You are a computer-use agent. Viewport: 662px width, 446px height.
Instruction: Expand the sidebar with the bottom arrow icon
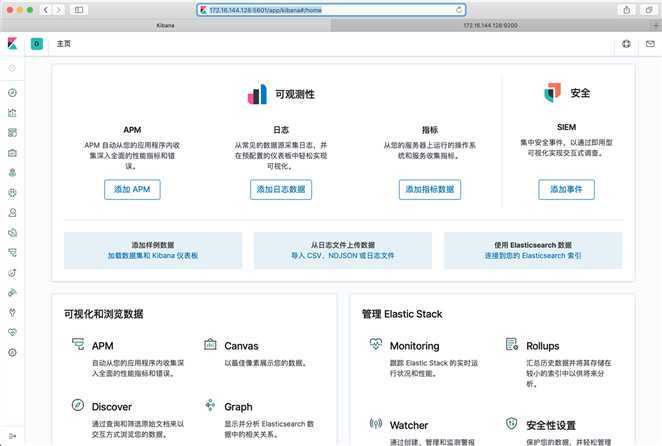(x=12, y=436)
